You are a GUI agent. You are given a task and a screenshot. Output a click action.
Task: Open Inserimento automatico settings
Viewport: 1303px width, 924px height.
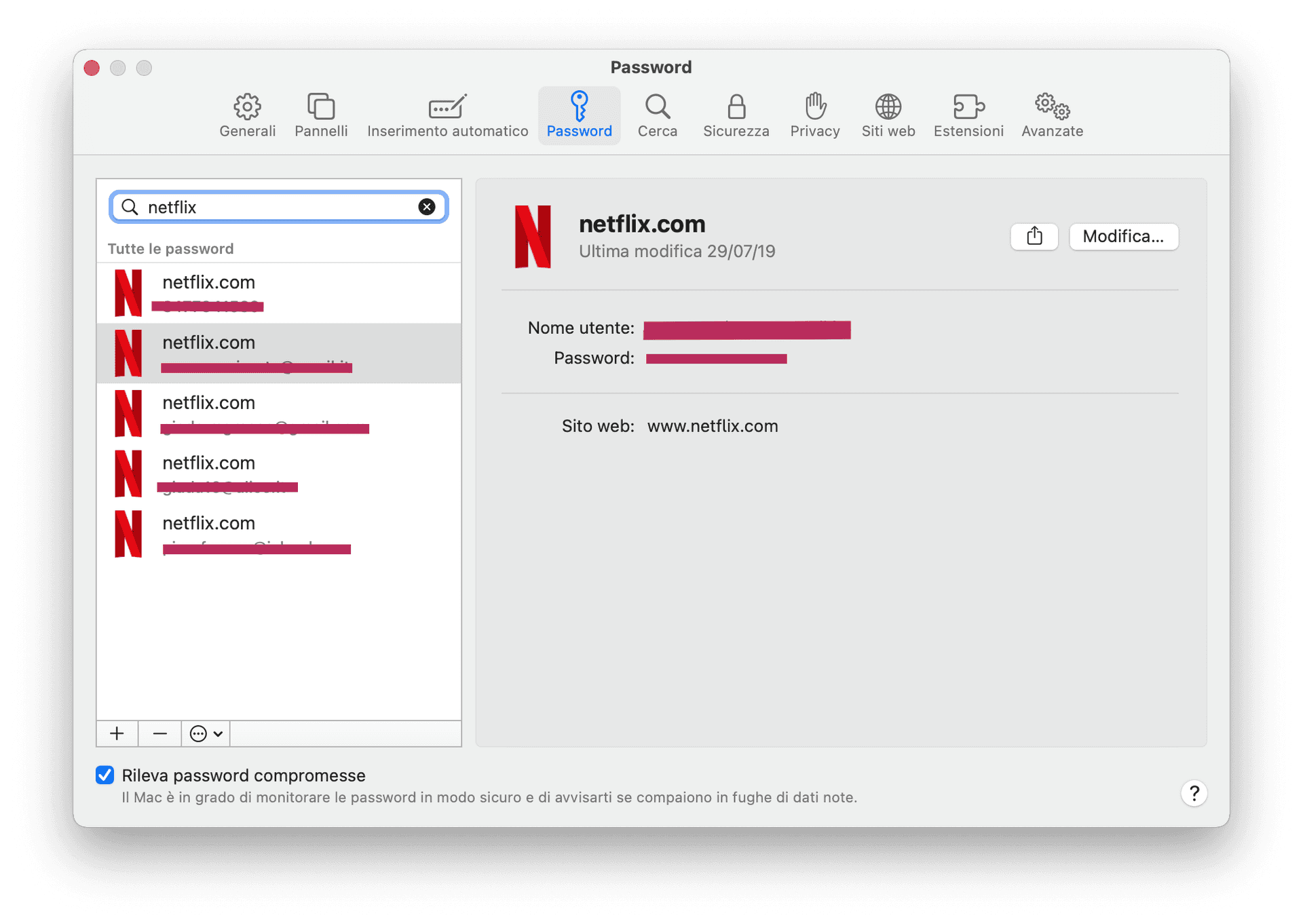coord(447,115)
